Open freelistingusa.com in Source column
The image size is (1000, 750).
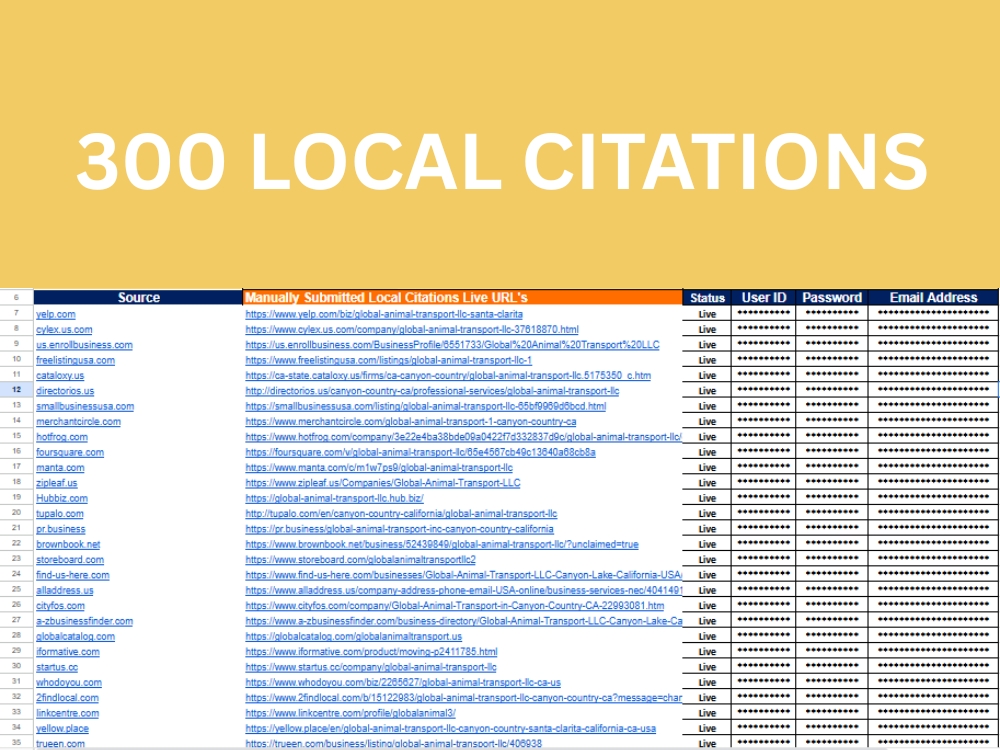(x=75, y=360)
